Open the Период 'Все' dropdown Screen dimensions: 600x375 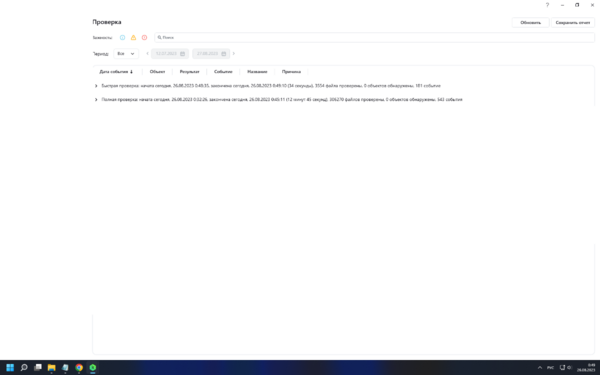coord(126,54)
